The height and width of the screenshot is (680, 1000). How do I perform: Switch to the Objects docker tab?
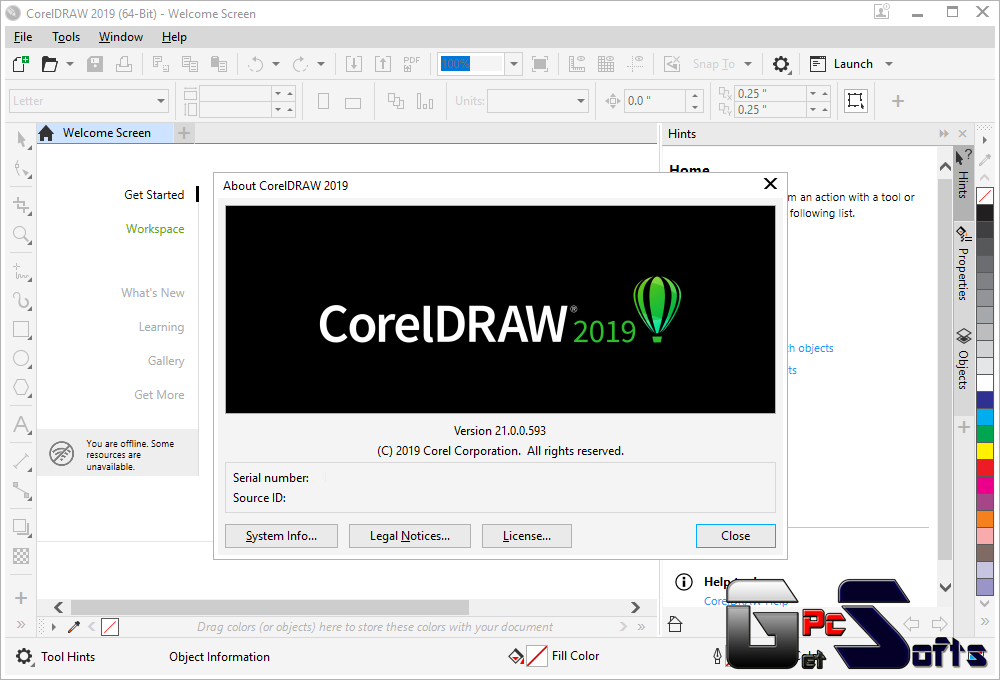(x=964, y=358)
